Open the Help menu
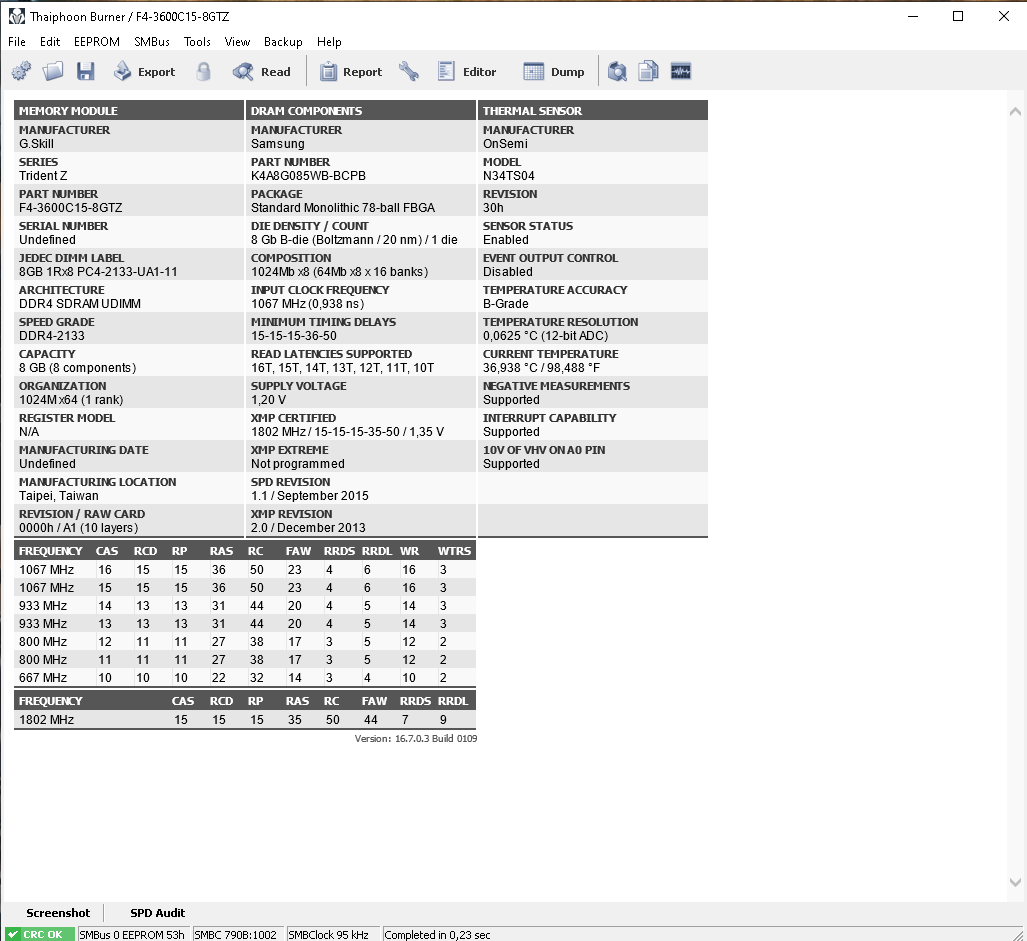The width and height of the screenshot is (1027, 941). [329, 42]
